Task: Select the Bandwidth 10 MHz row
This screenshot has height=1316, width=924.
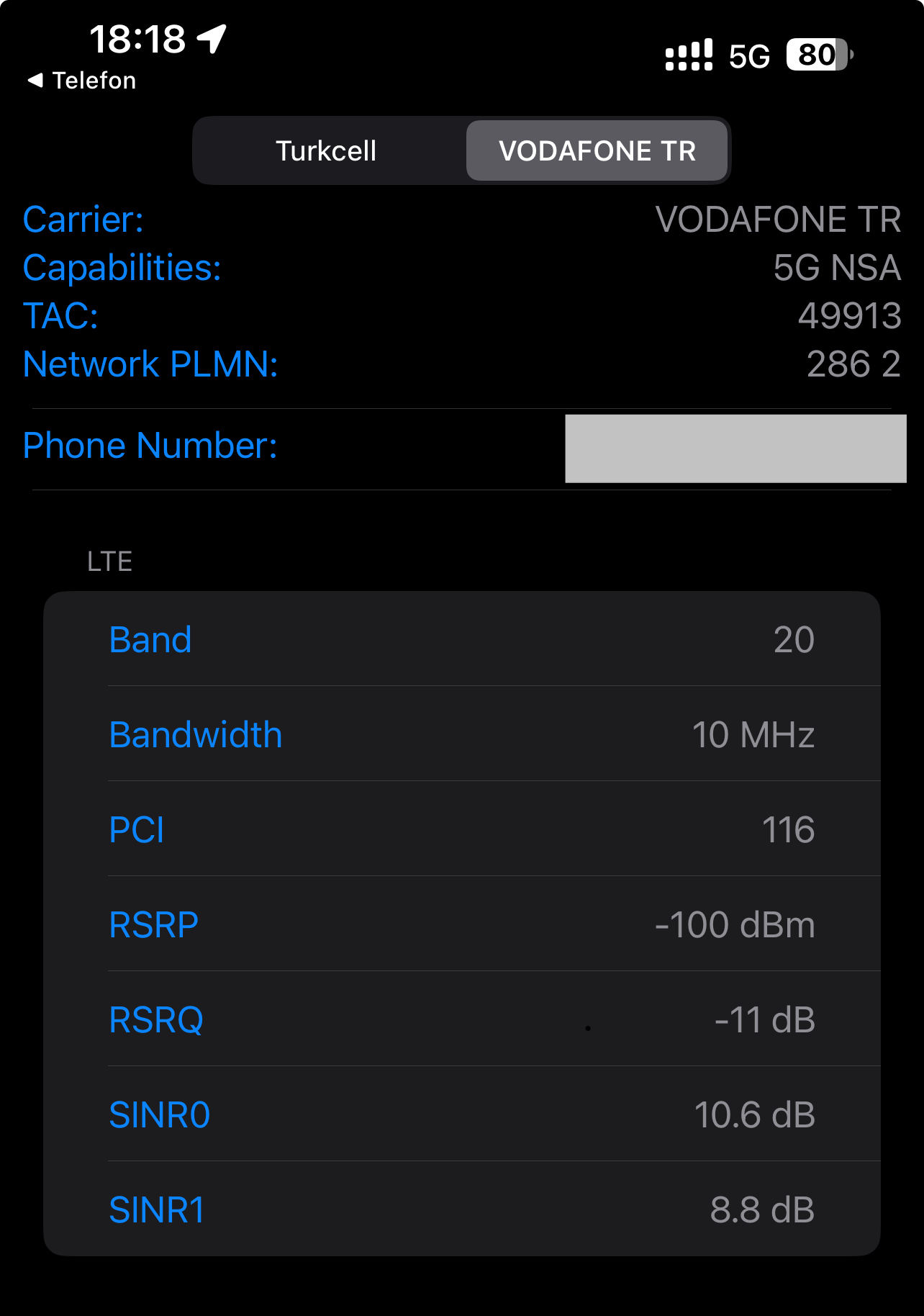Action: (462, 734)
